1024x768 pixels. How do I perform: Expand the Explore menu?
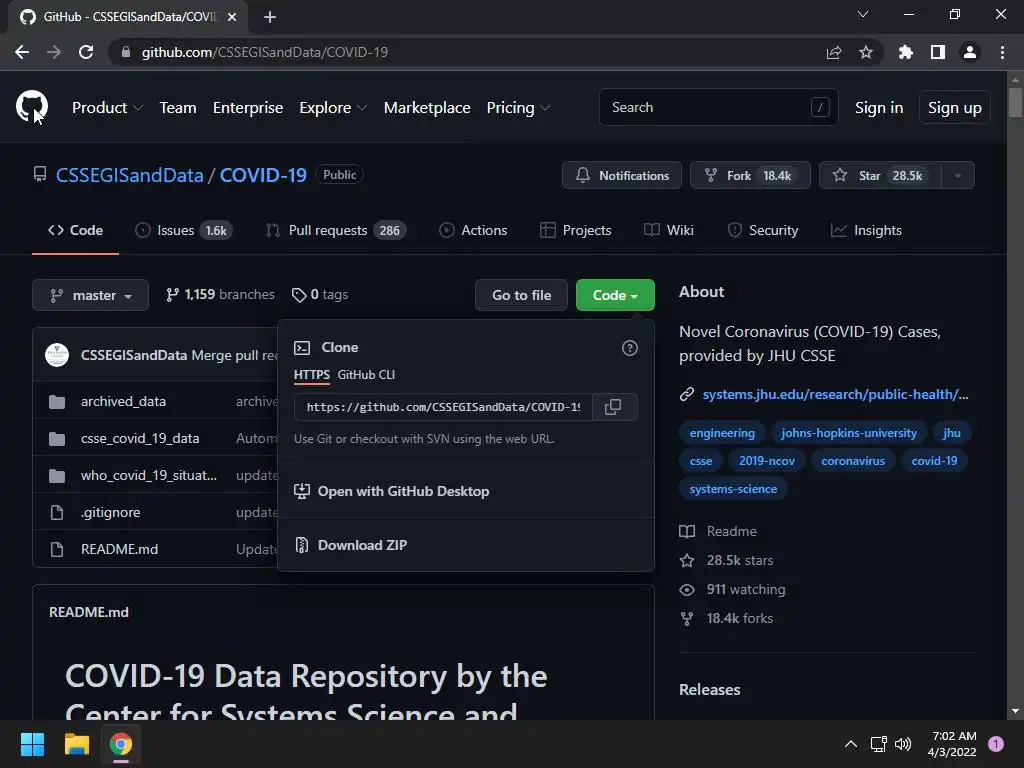tap(333, 108)
